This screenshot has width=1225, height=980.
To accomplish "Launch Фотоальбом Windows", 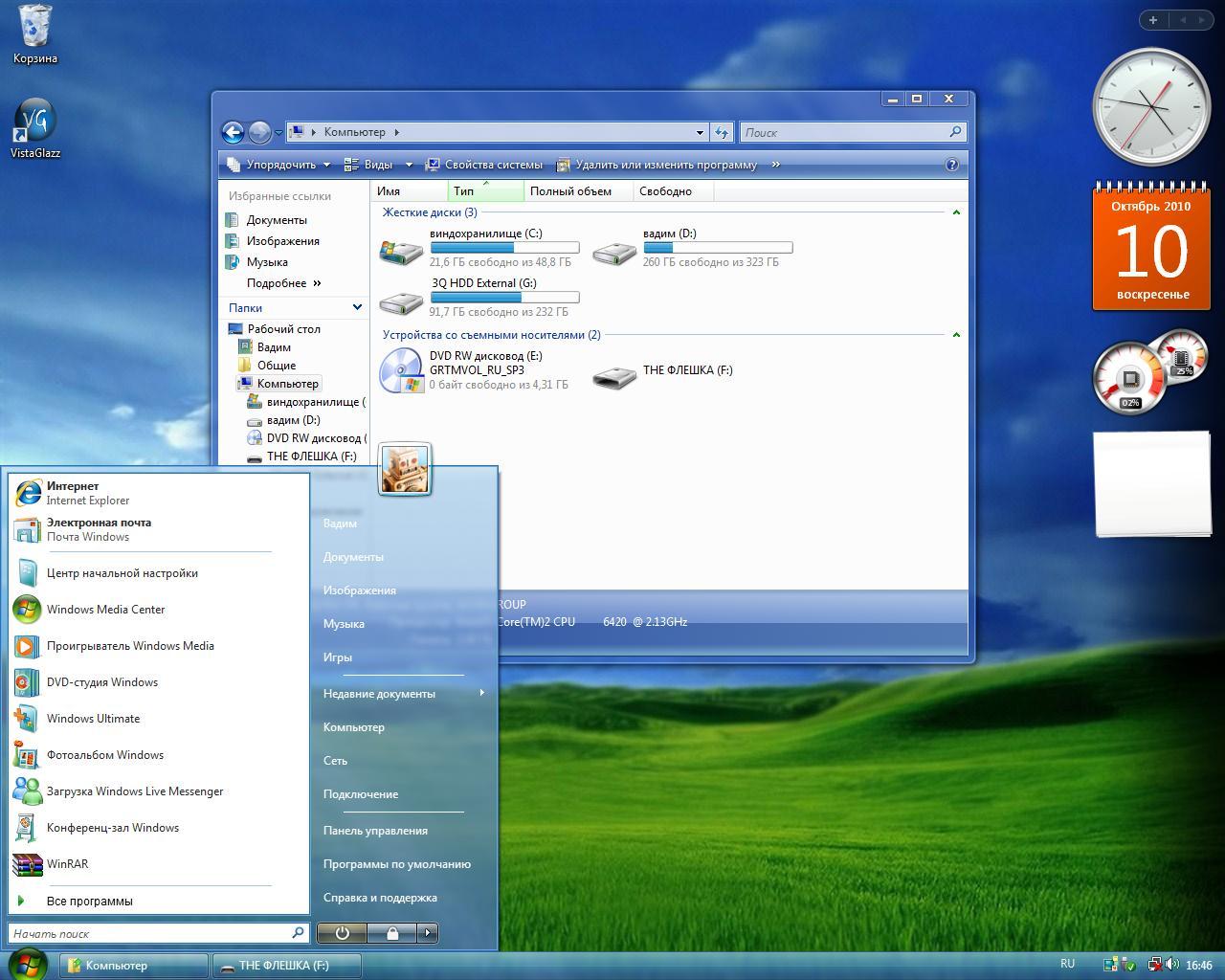I will pyautogui.click(x=159, y=755).
